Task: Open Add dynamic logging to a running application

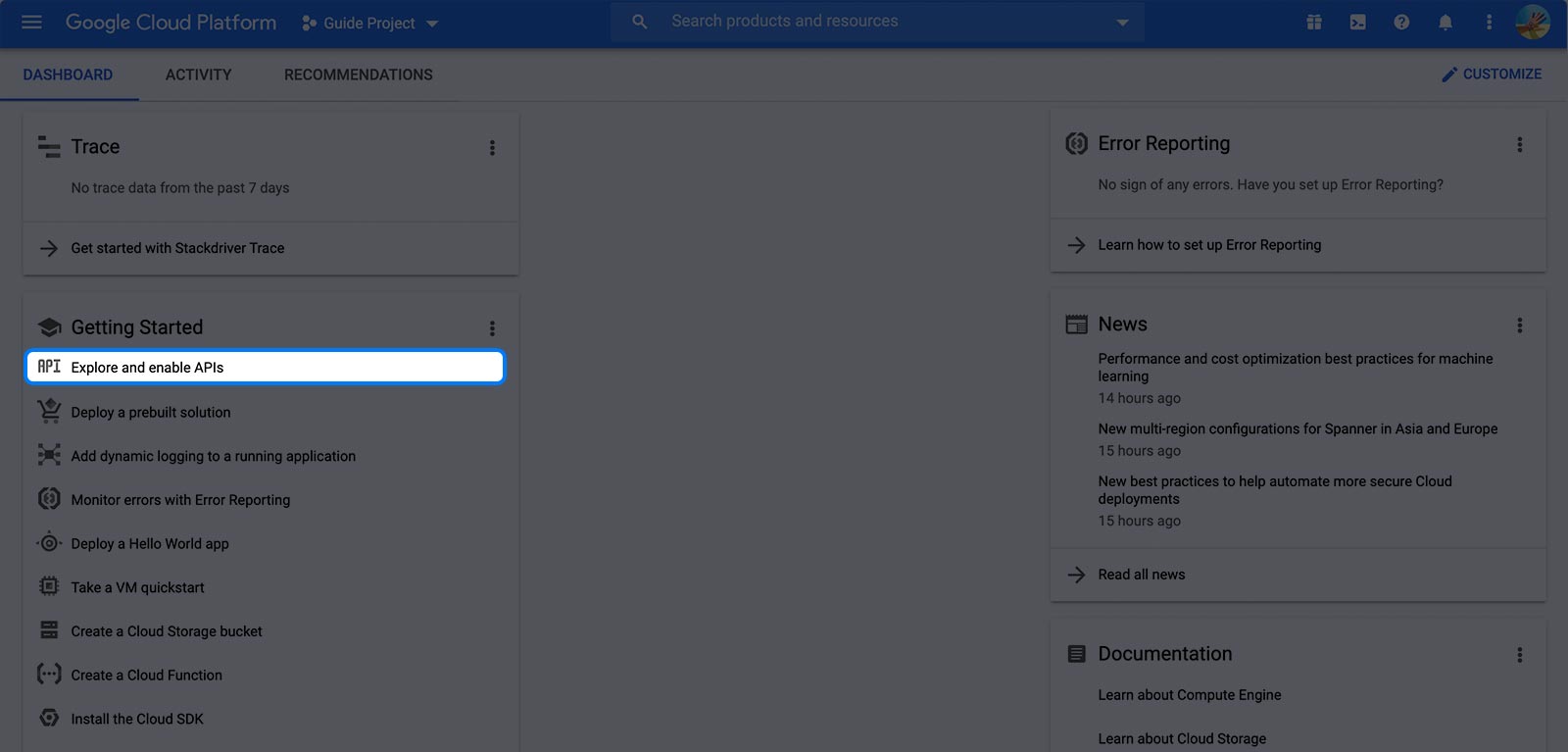Action: 214,456
